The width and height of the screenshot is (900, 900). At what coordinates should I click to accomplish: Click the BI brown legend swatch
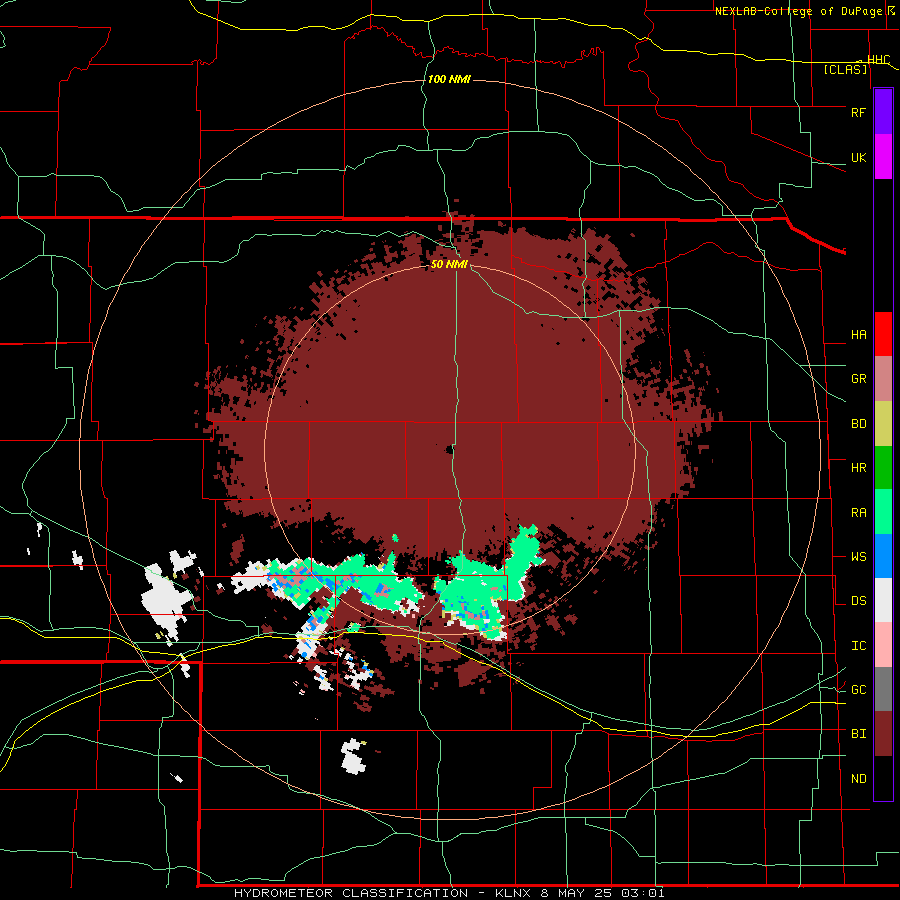(x=883, y=734)
